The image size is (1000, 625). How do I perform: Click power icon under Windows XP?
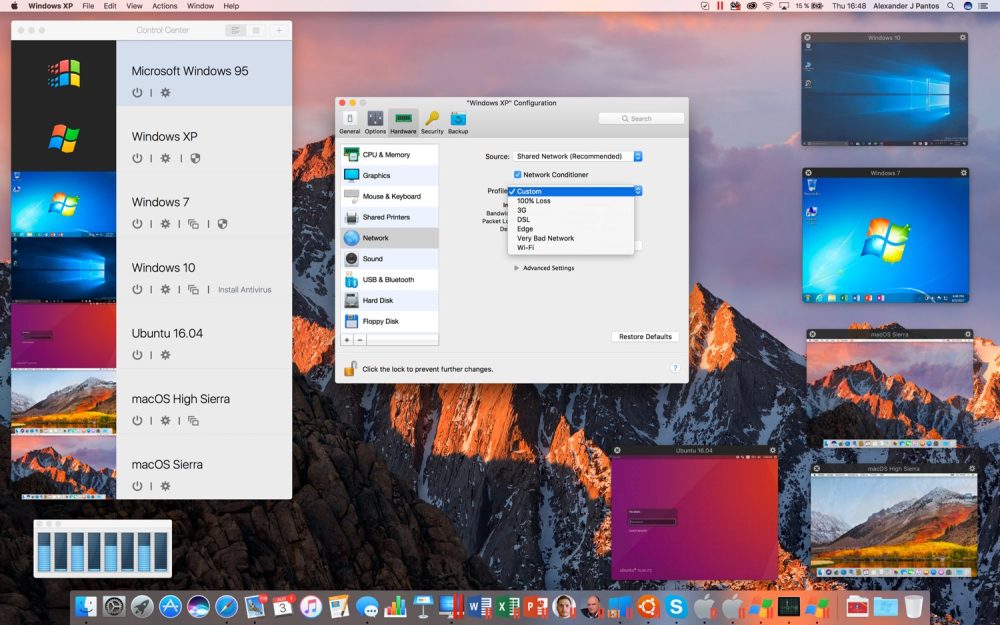point(137,158)
